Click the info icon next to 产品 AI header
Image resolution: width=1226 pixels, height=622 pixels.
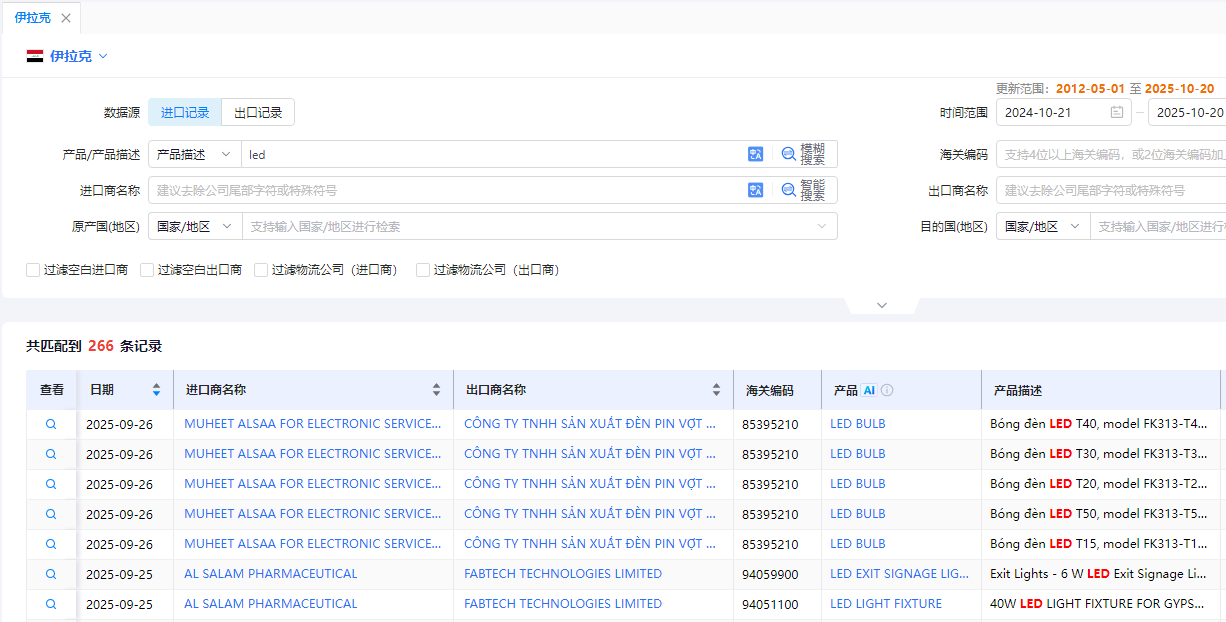887,390
